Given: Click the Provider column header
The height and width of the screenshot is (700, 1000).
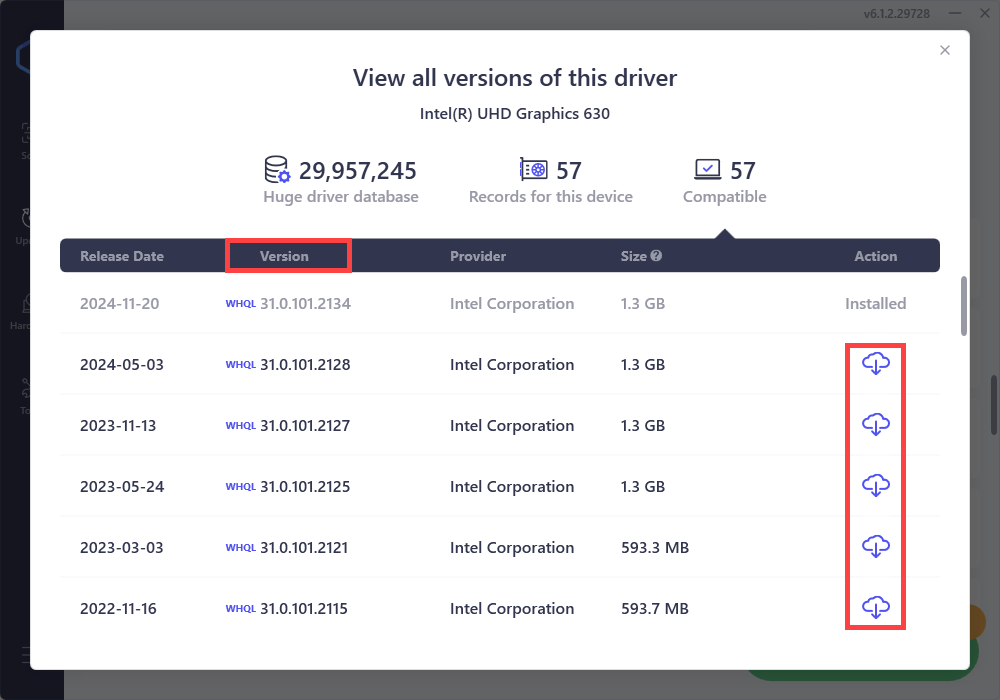Looking at the screenshot, I should (478, 256).
